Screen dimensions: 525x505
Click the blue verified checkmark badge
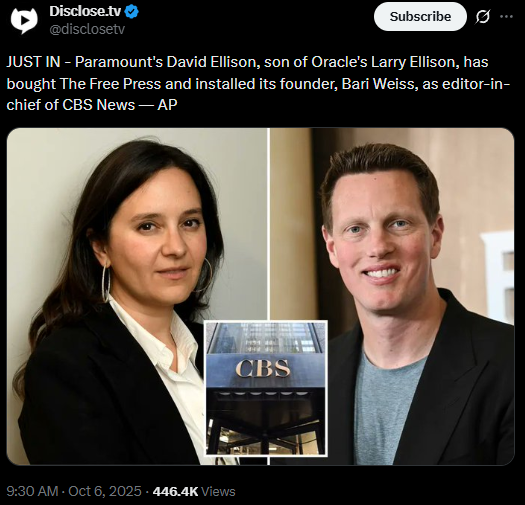132,11
